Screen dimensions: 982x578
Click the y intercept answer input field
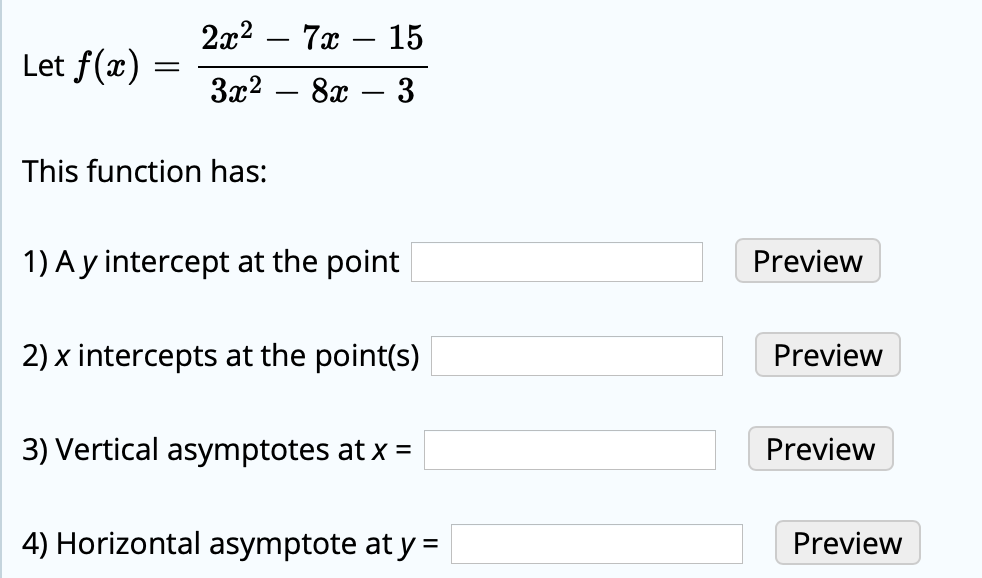(556, 262)
